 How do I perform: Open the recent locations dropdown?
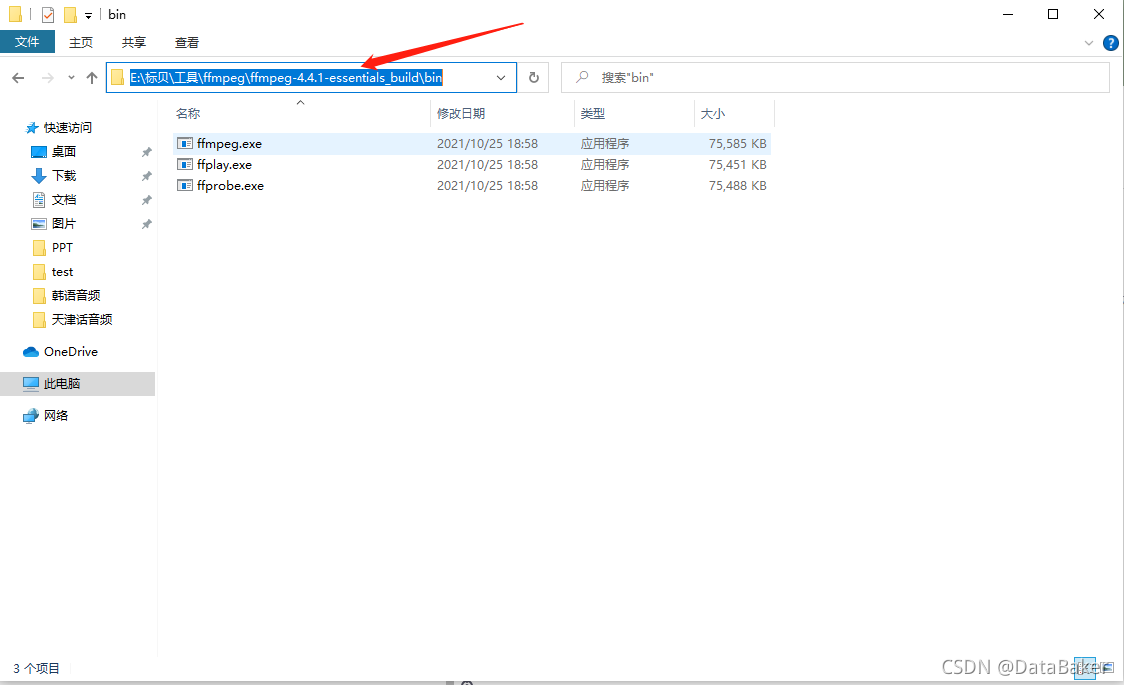[71, 77]
